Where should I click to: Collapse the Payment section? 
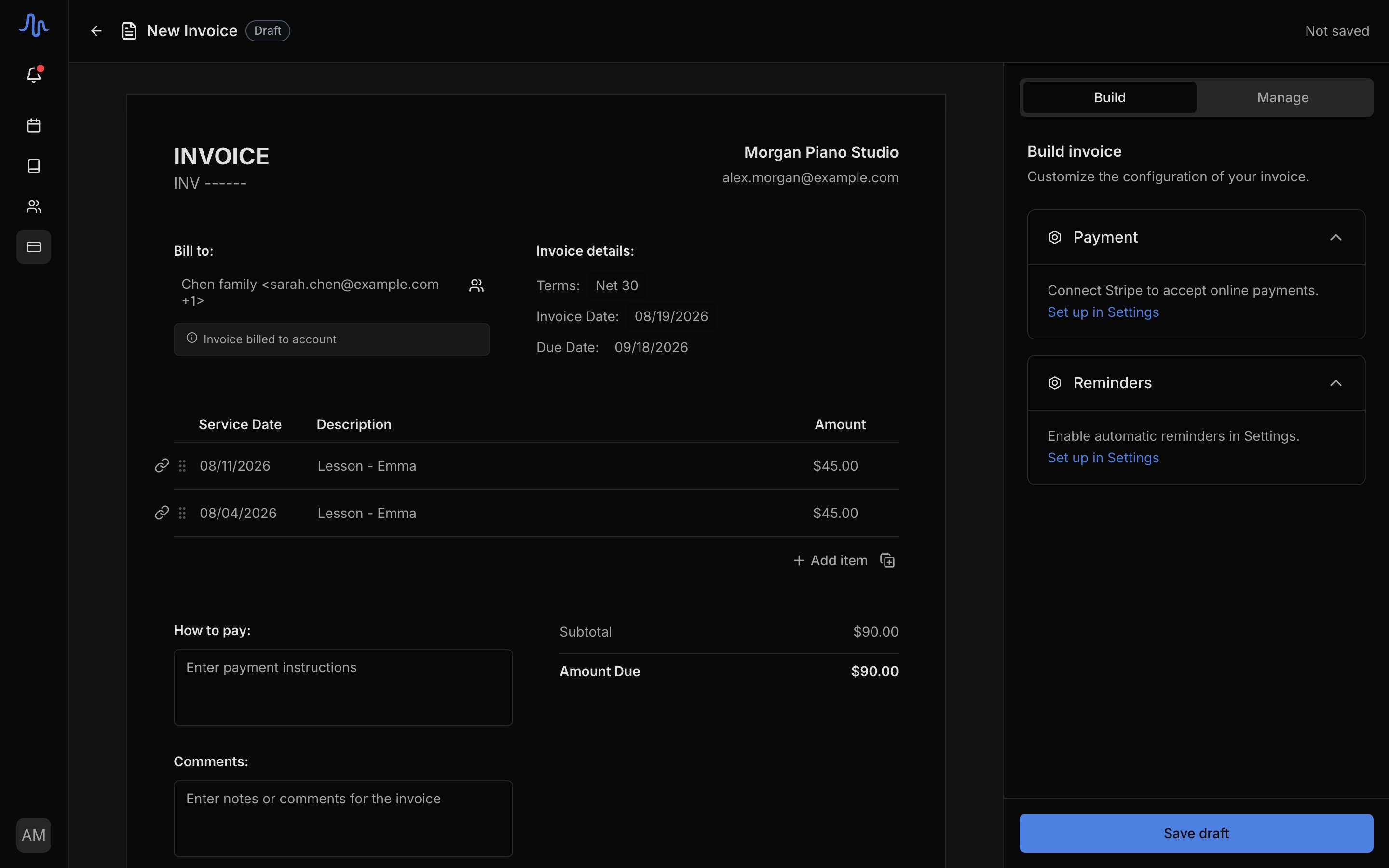pyautogui.click(x=1335, y=237)
